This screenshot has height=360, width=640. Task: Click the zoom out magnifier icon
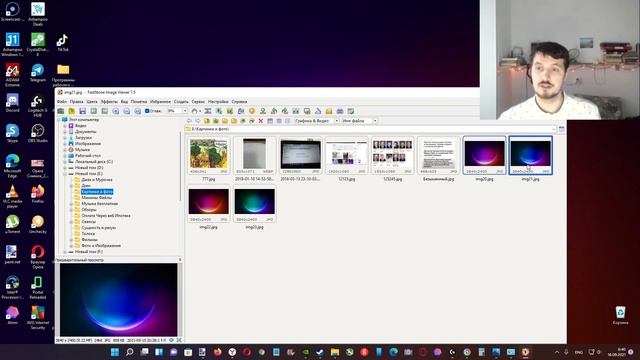(x=127, y=111)
